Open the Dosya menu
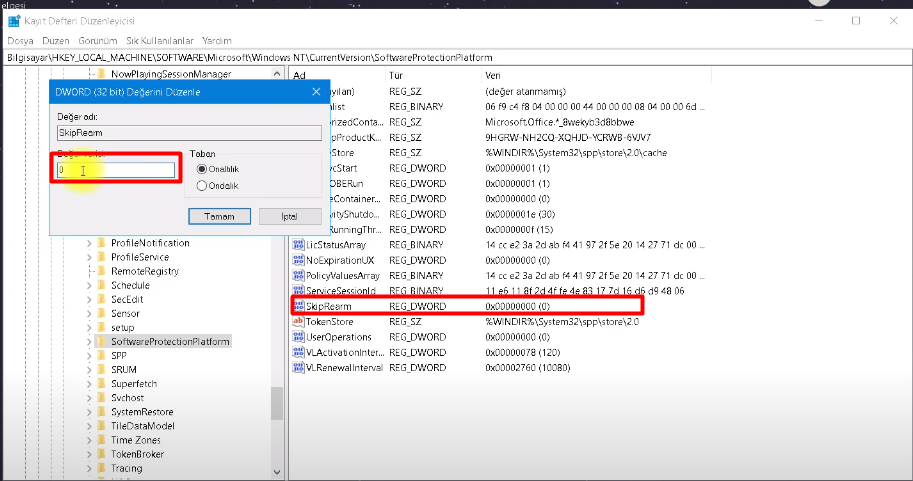The image size is (913, 481). (20, 41)
